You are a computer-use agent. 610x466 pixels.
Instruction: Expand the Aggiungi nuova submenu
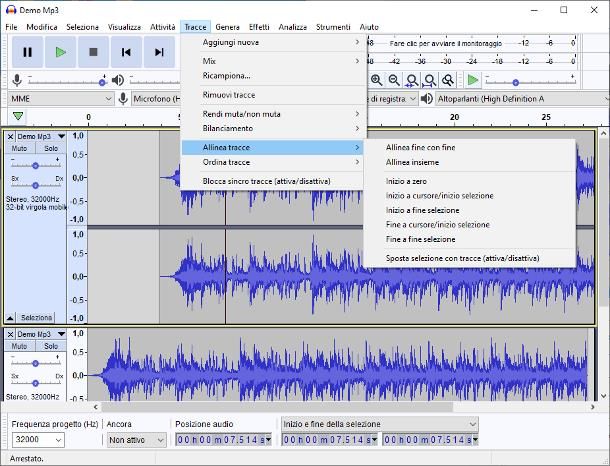pyautogui.click(x=272, y=42)
